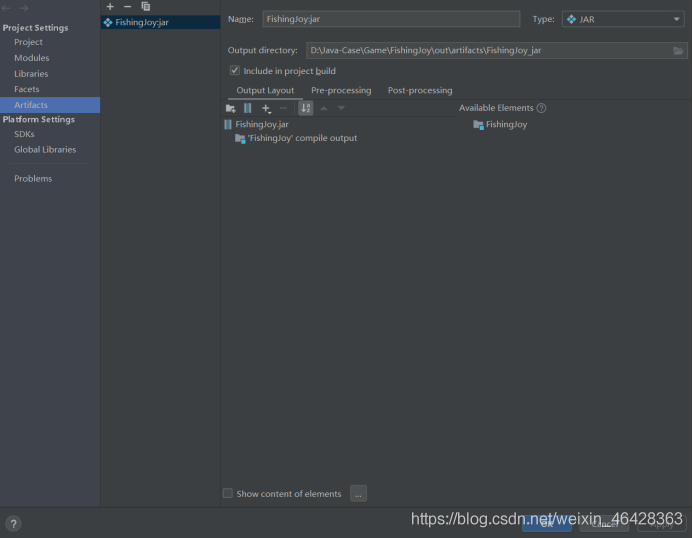Click the help question mark button

pyautogui.click(x=14, y=524)
